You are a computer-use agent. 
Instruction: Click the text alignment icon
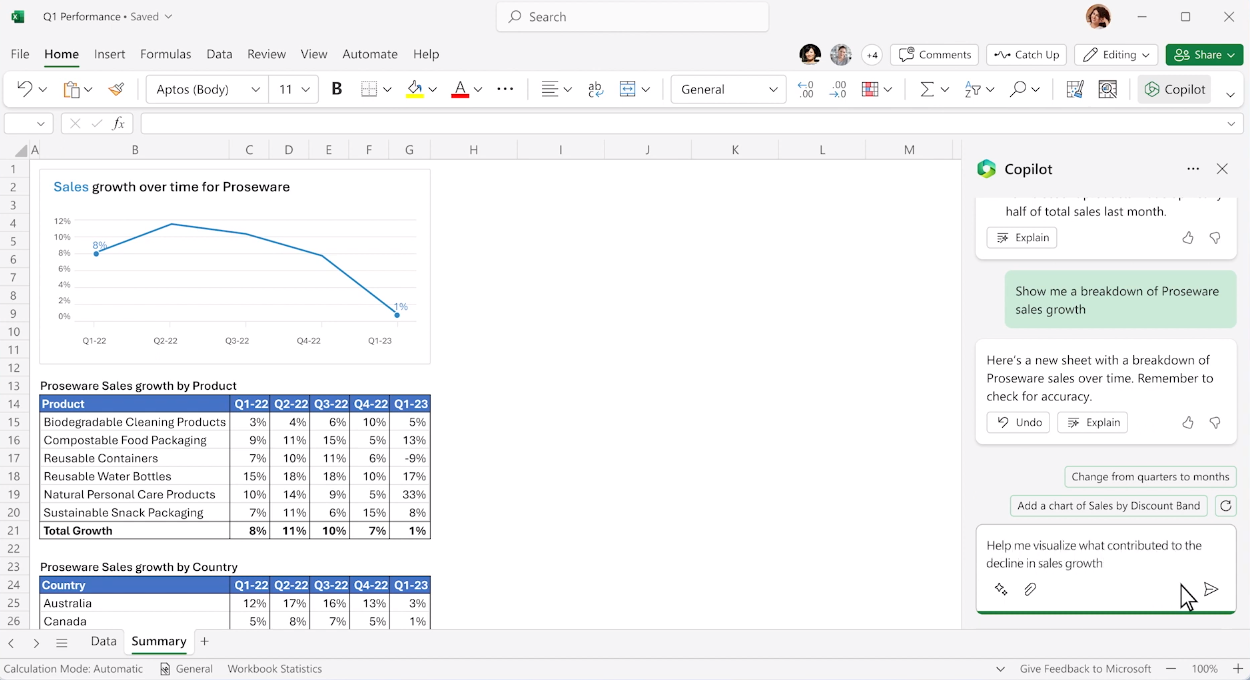point(549,89)
